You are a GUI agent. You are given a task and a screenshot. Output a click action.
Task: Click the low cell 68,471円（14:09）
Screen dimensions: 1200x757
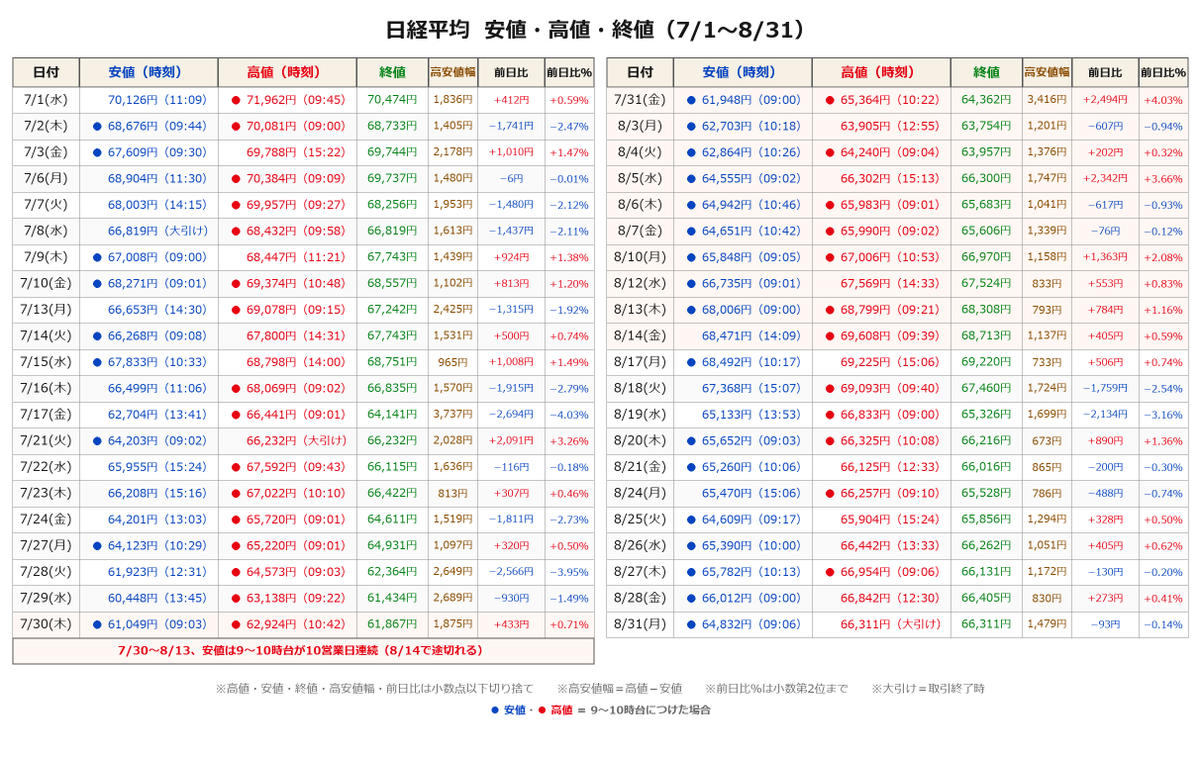pyautogui.click(x=751, y=335)
